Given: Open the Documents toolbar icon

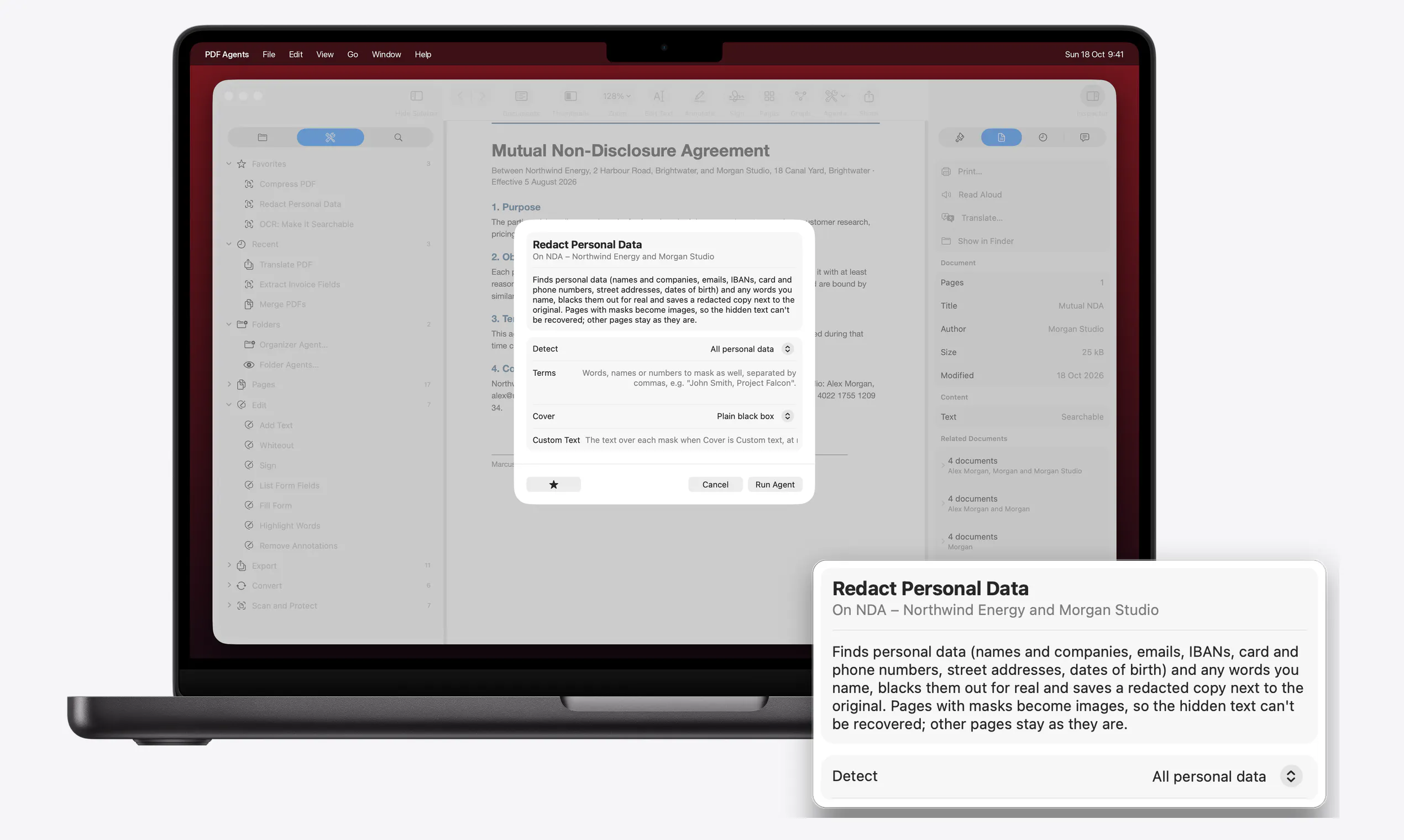Looking at the screenshot, I should pyautogui.click(x=521, y=96).
